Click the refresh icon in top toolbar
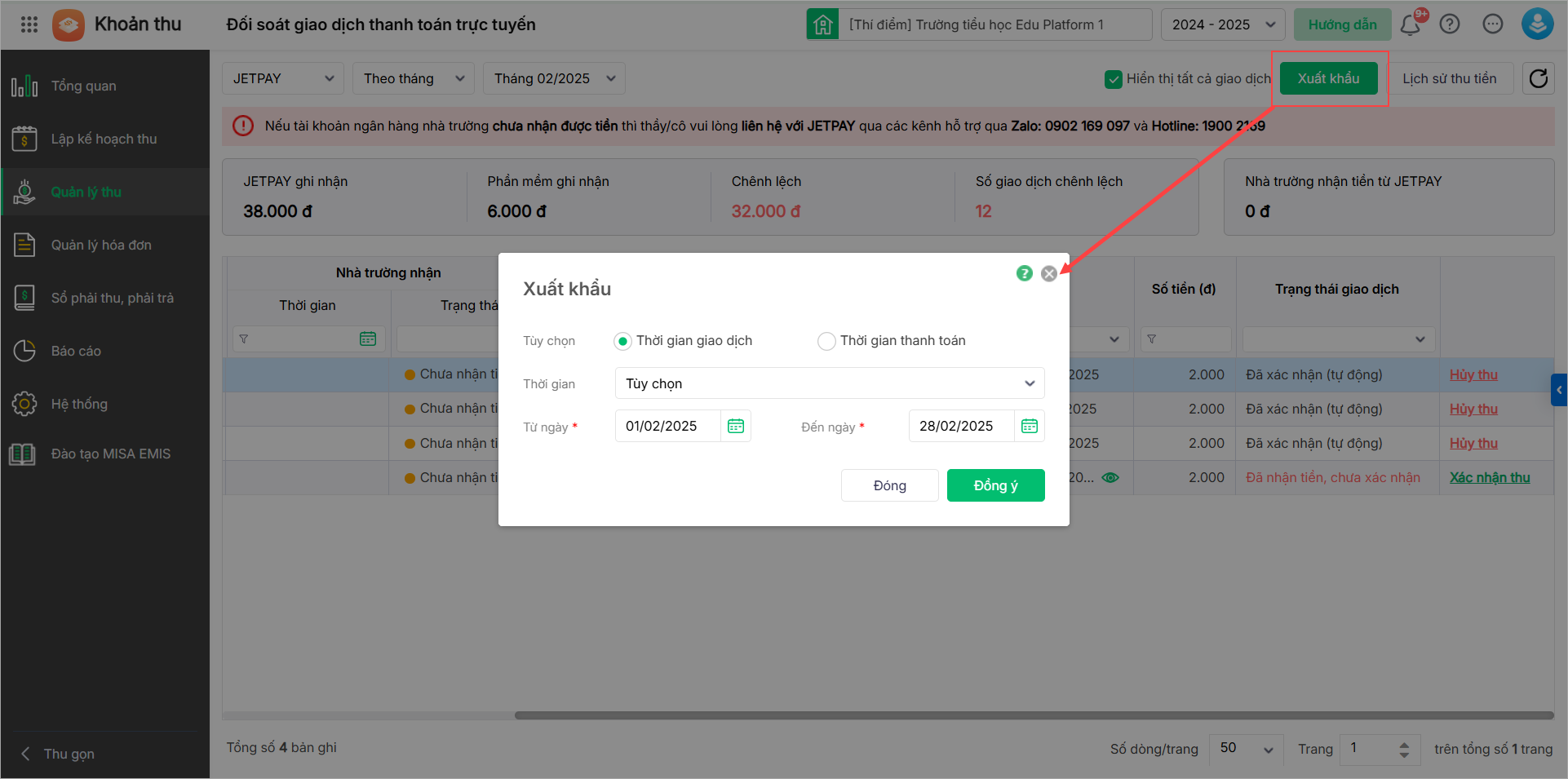Image resolution: width=1568 pixels, height=779 pixels. 1539,78
